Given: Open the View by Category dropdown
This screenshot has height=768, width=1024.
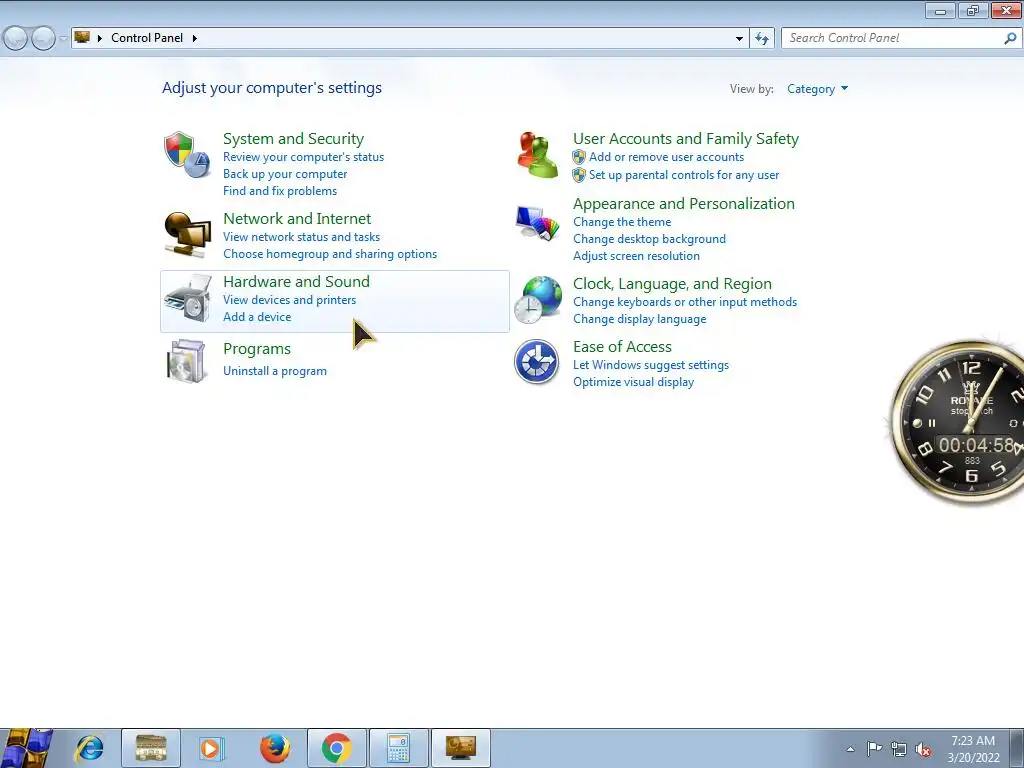Looking at the screenshot, I should pyautogui.click(x=817, y=89).
